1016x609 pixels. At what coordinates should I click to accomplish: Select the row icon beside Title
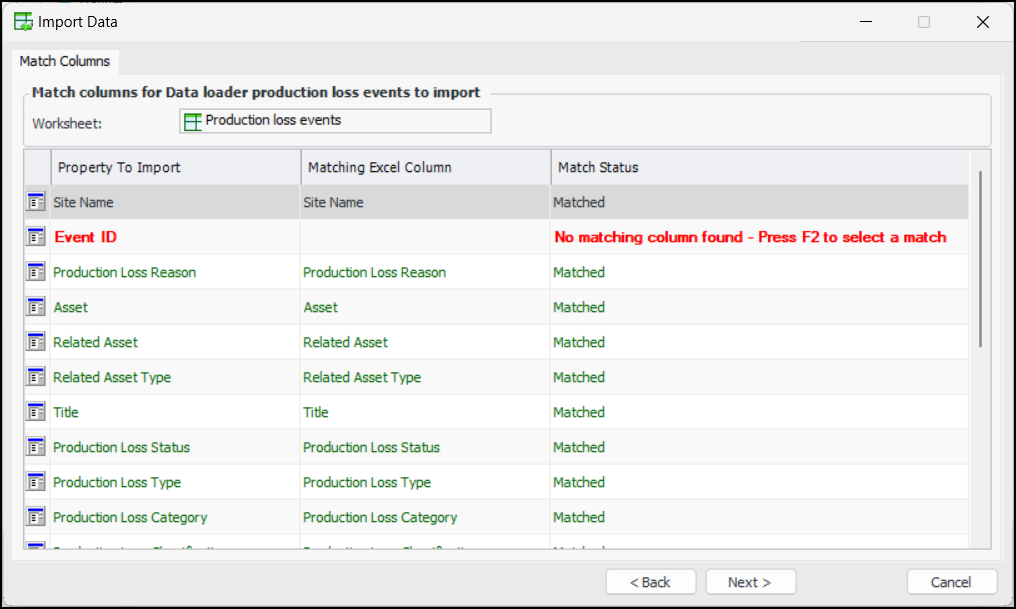coord(36,412)
